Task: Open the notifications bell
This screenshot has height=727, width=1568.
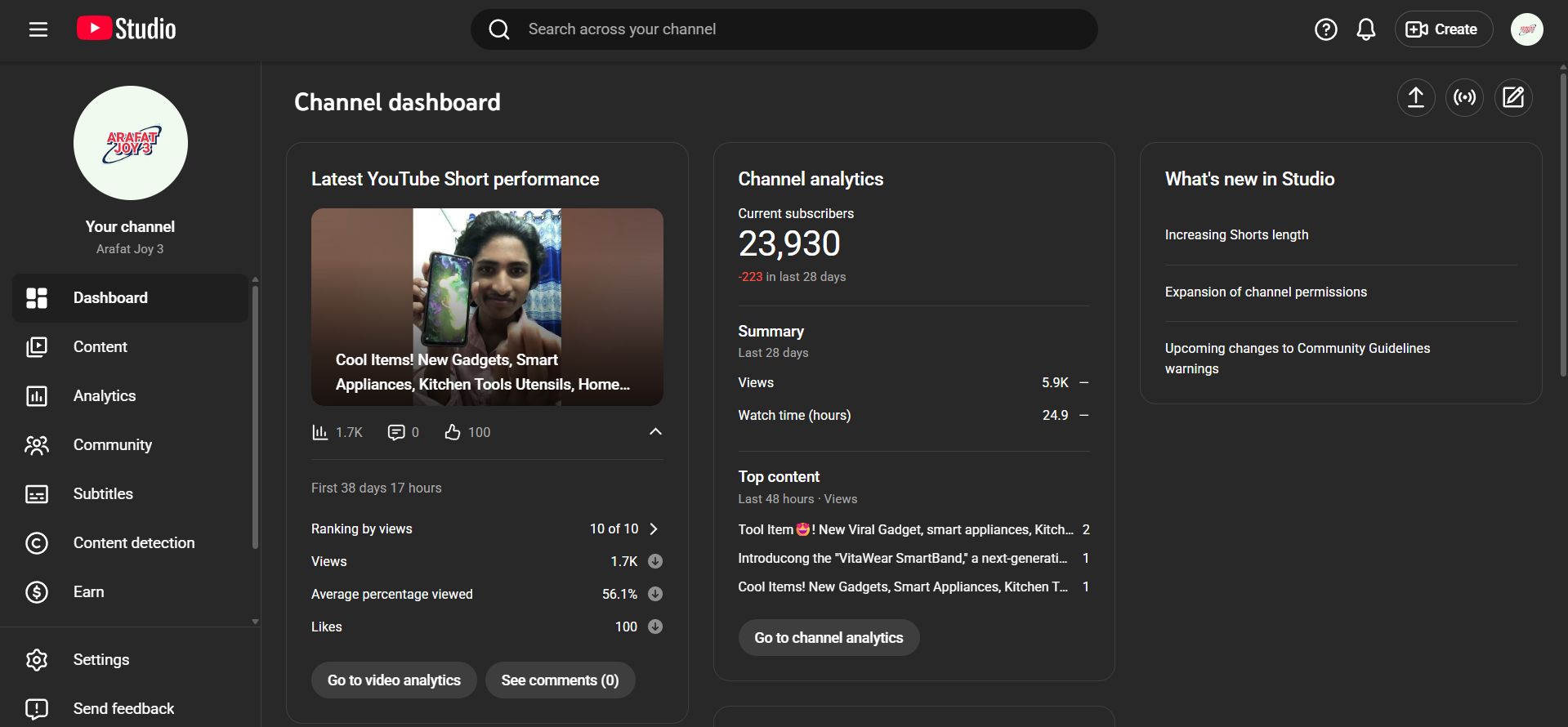Action: [1365, 29]
